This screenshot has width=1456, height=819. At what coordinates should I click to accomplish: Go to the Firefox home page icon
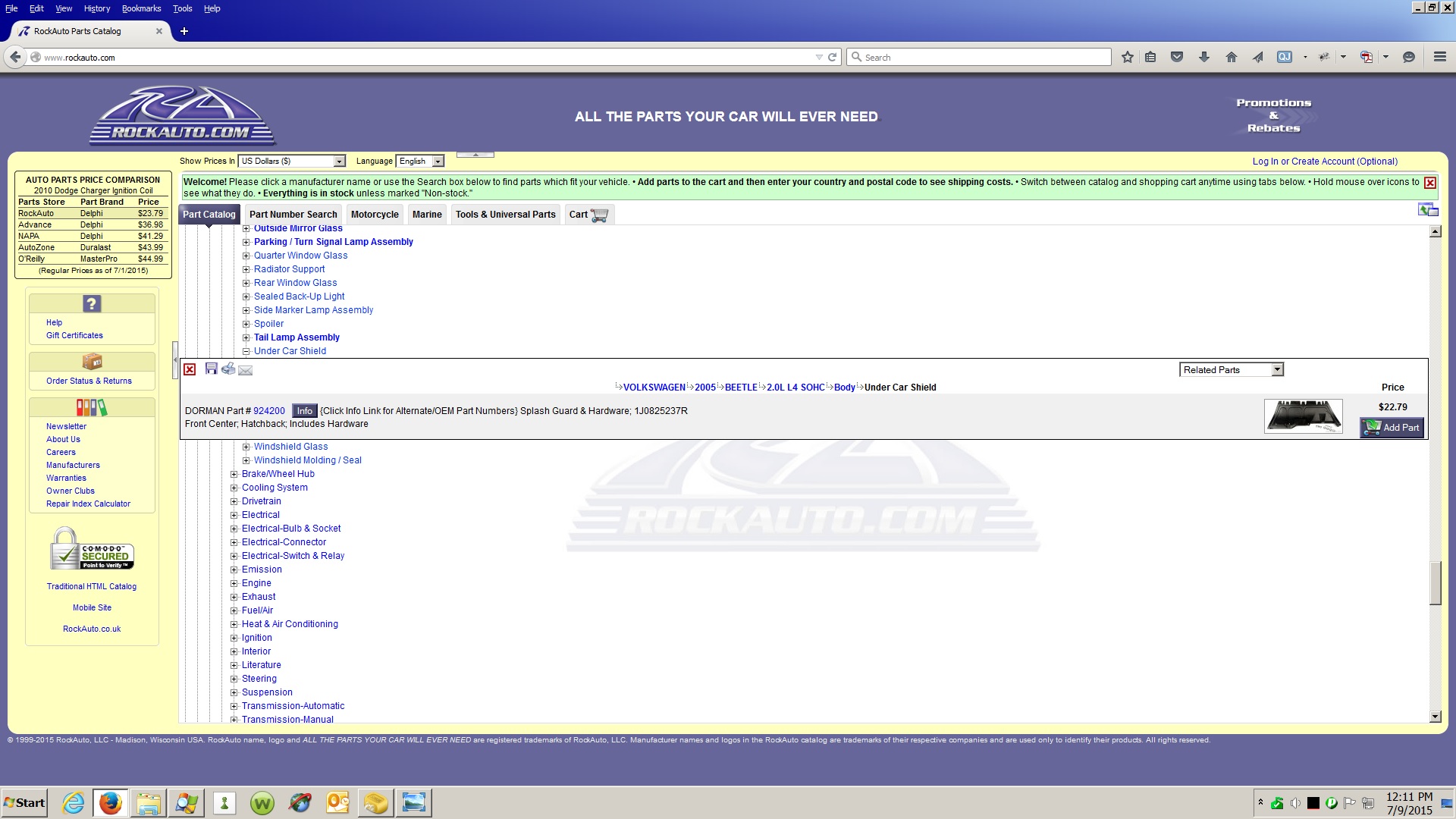[x=1232, y=57]
